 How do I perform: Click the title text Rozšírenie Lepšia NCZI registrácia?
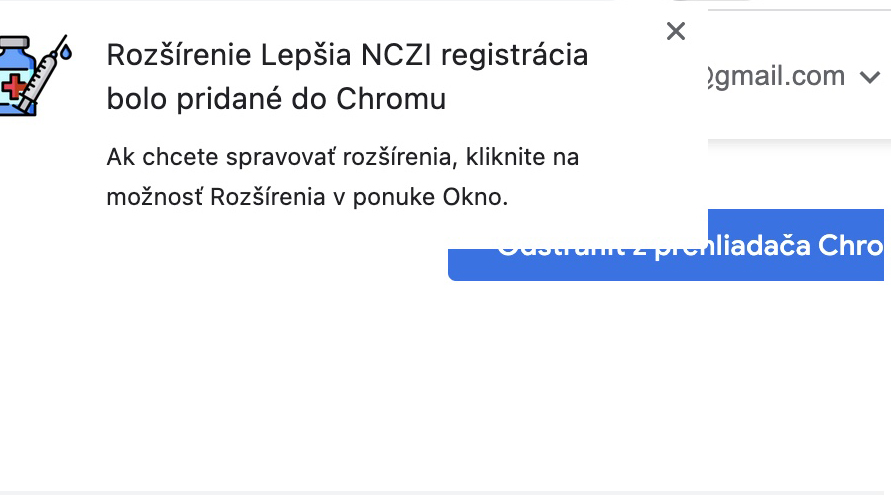point(347,56)
